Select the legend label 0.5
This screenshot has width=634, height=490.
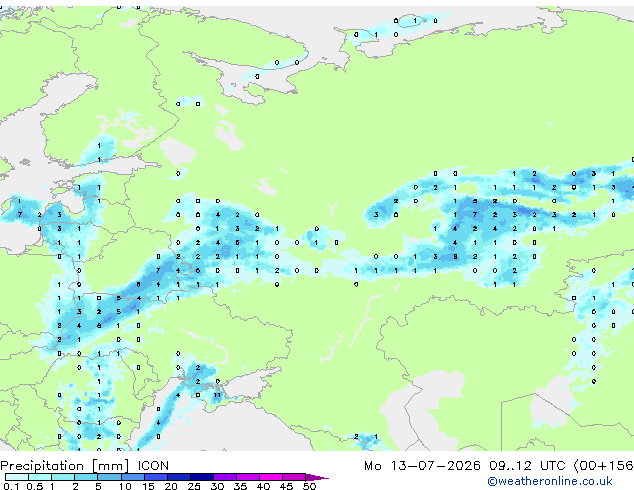point(35,486)
